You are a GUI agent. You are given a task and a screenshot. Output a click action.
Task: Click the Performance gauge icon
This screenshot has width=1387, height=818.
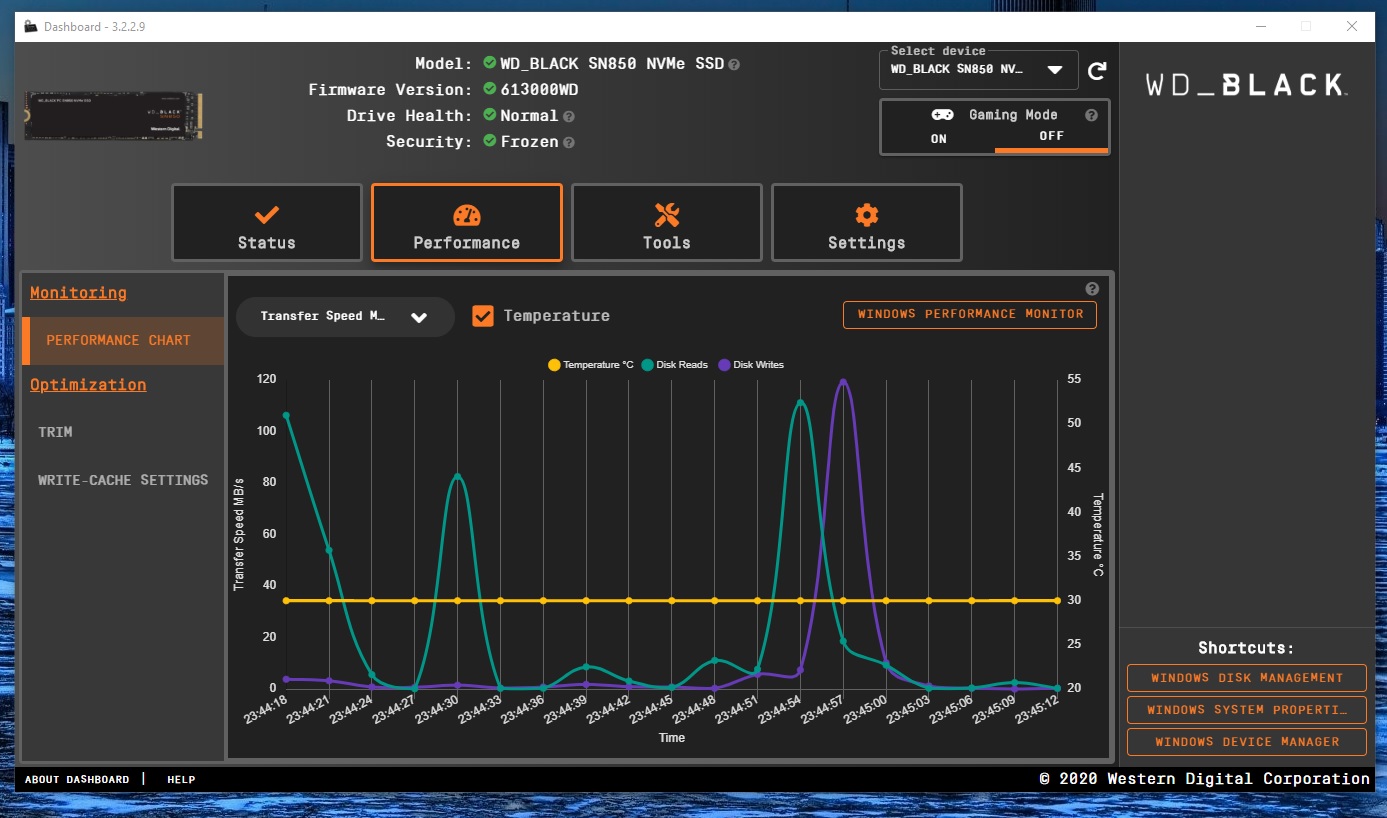point(467,214)
